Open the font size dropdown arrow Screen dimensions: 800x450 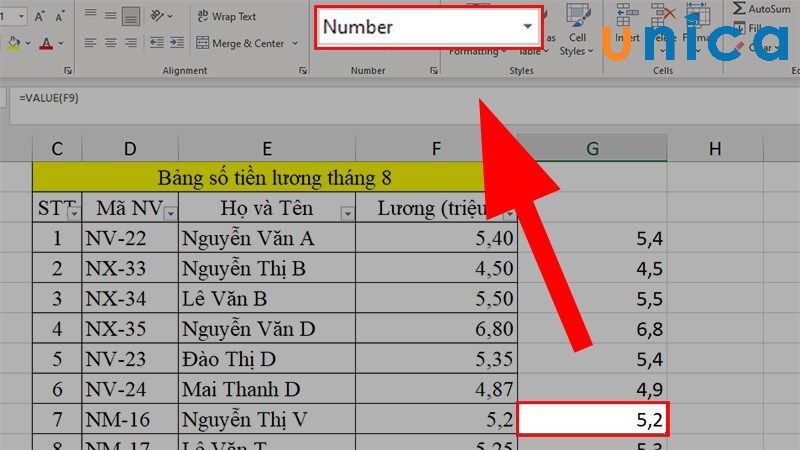tap(21, 16)
